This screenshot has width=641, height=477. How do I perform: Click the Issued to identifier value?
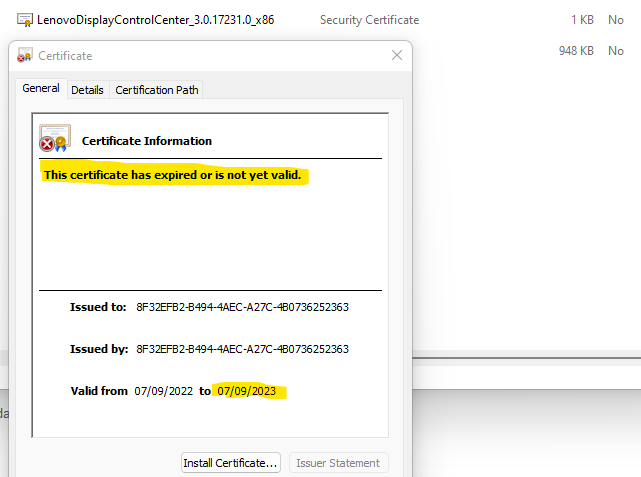242,307
